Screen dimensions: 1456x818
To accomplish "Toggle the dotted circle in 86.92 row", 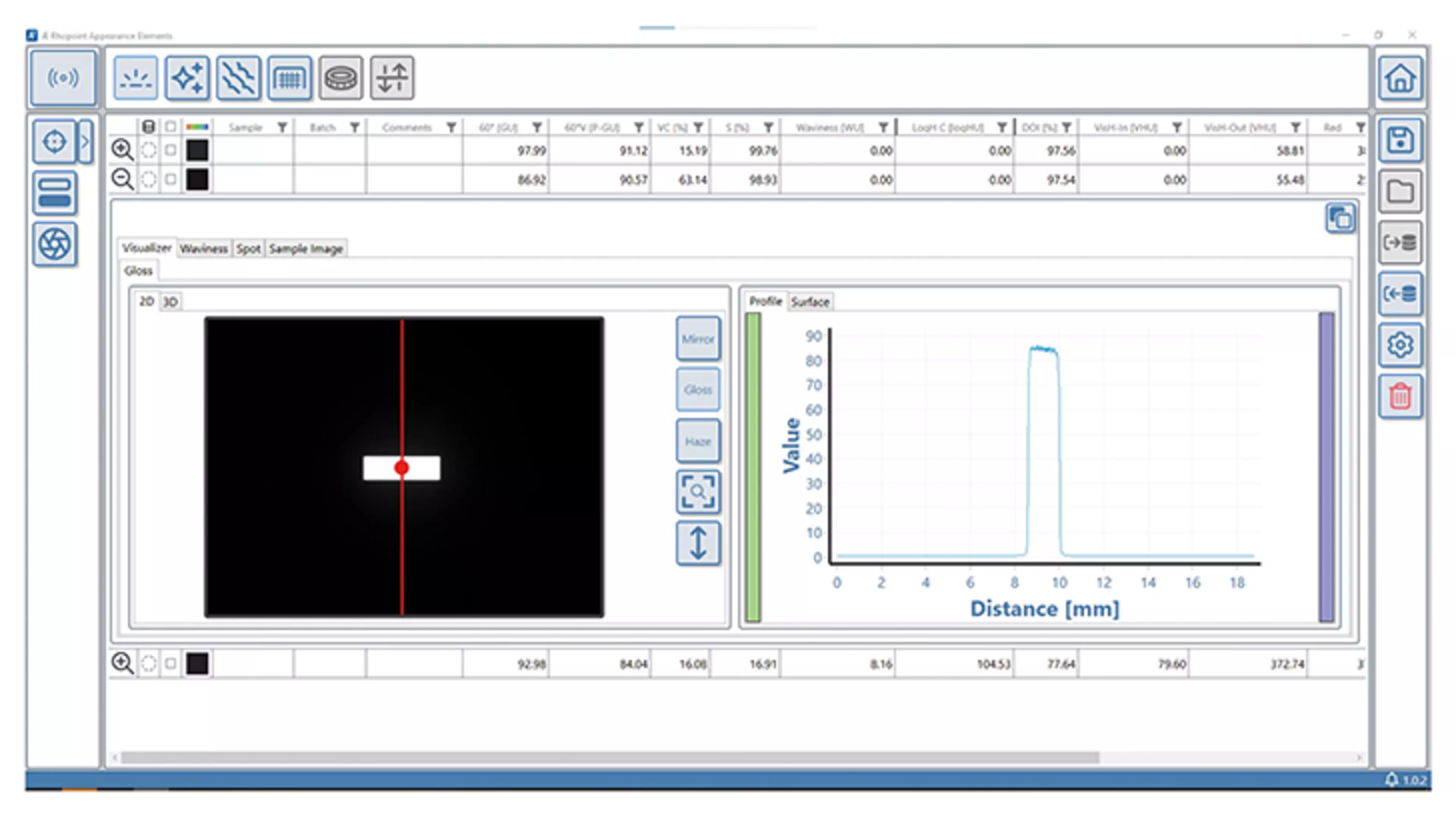I will [x=149, y=179].
